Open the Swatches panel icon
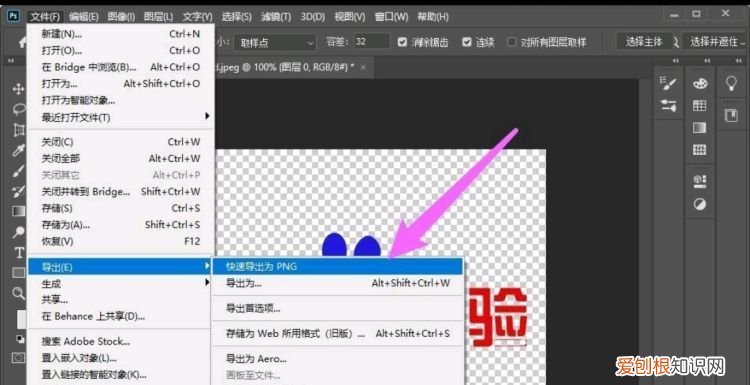750x385 pixels. 699,106
